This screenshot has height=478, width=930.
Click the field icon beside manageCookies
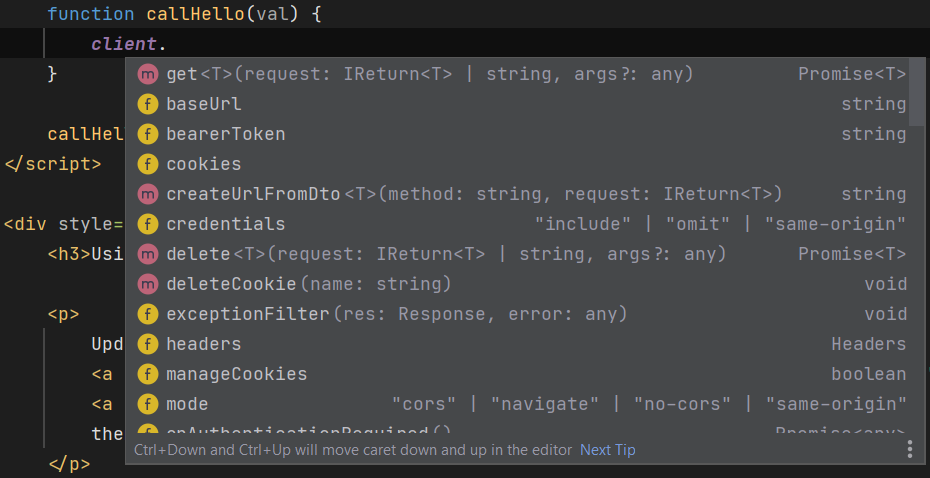(148, 374)
